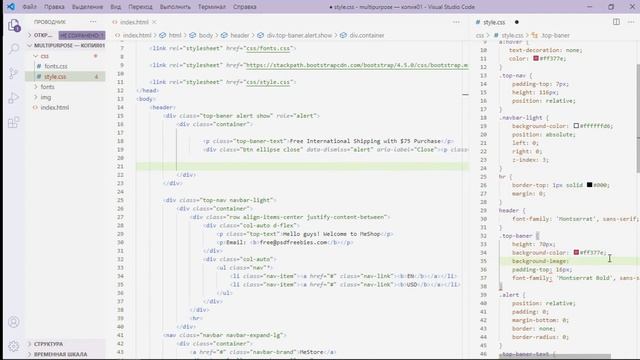This screenshot has width=640, height=360.
Task: Click the .alert selector in style.css
Action: coord(508,295)
